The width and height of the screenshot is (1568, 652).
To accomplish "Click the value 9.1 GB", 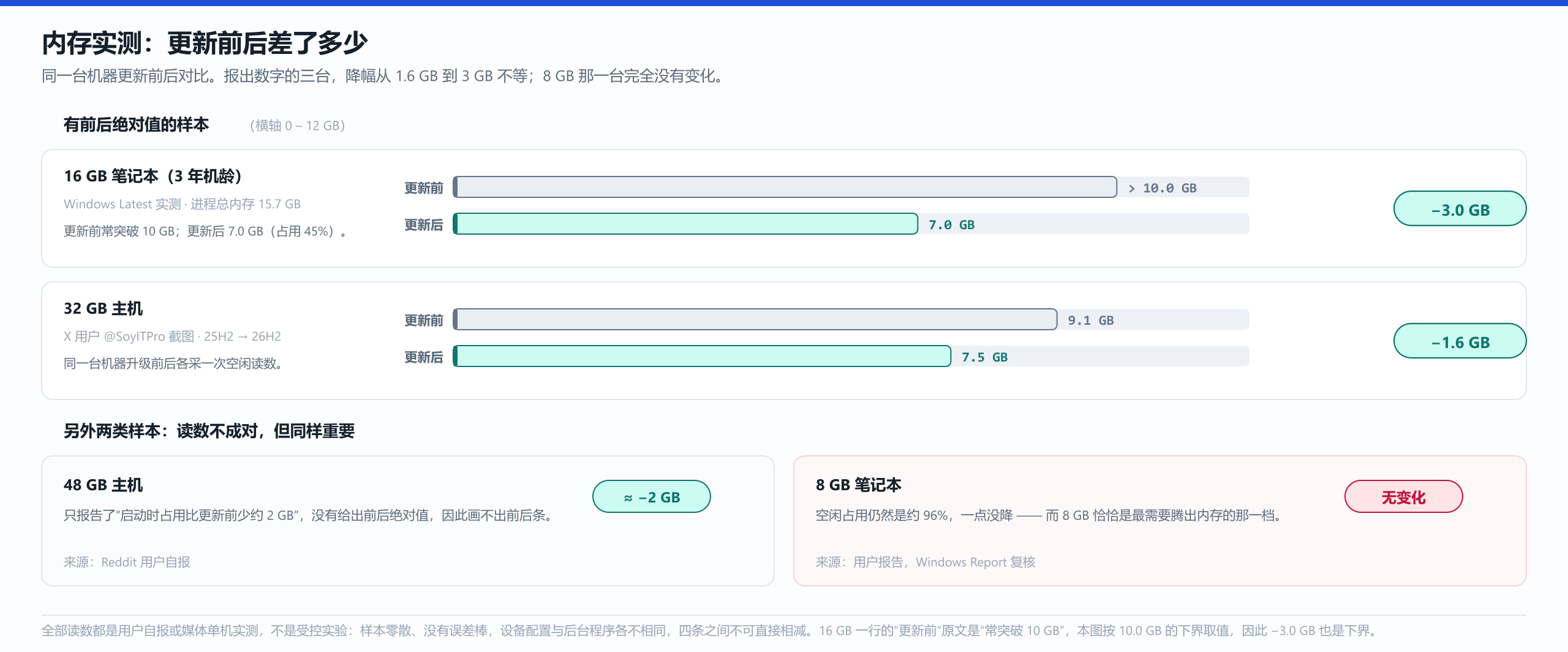I will 1090,320.
